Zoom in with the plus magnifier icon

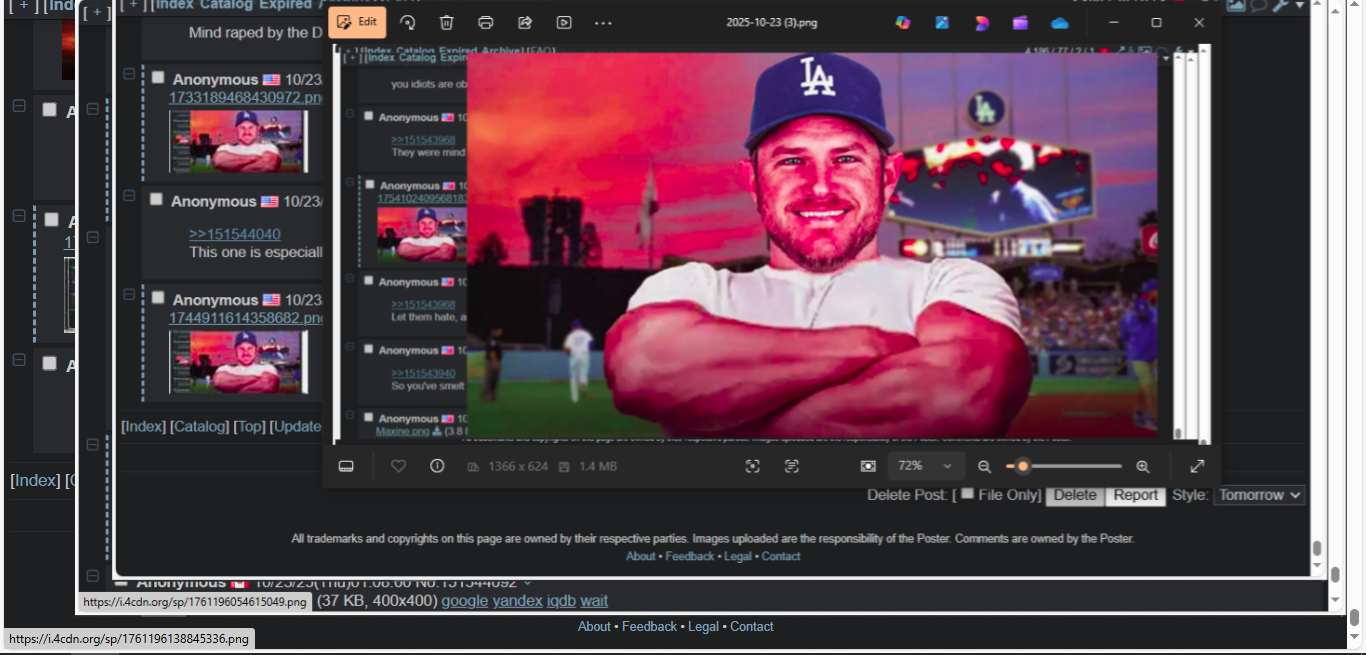[1143, 466]
